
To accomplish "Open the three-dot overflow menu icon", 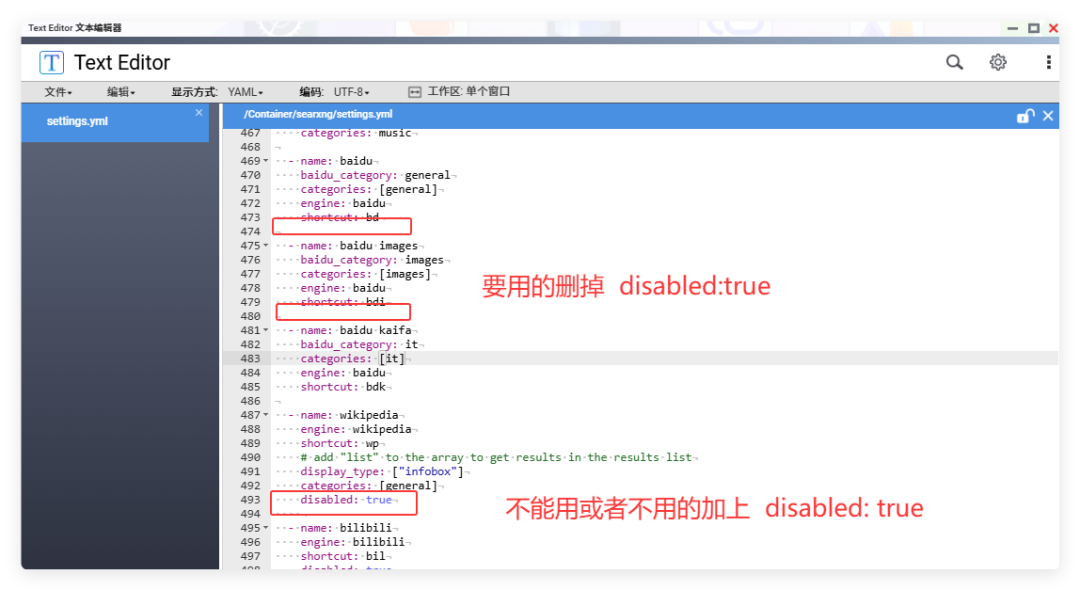I will tap(1047, 61).
